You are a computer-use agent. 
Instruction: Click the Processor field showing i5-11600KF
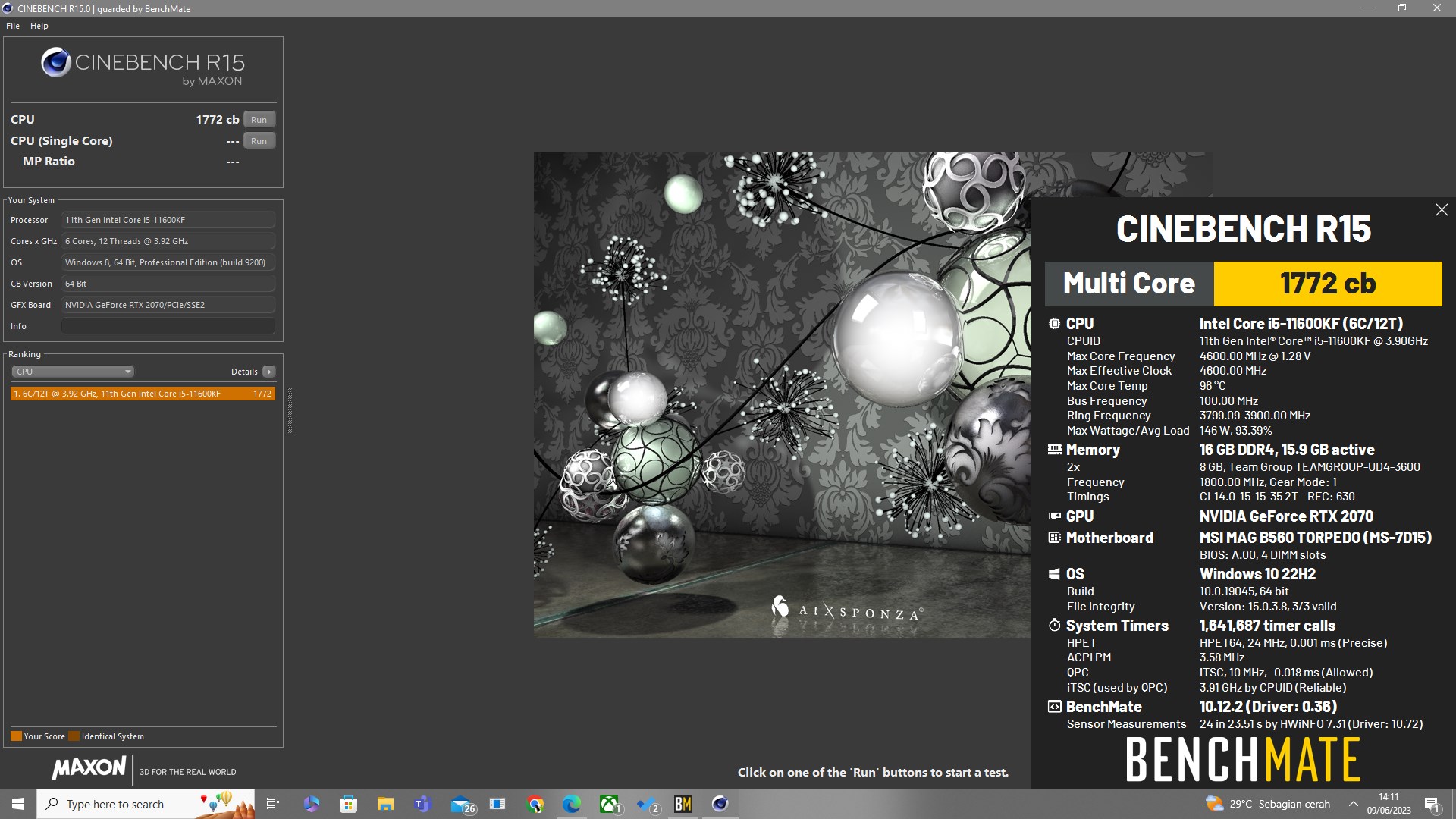click(168, 220)
